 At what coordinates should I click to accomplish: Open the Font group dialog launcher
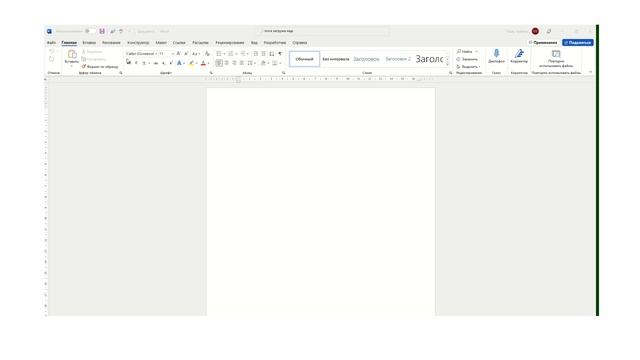click(211, 73)
